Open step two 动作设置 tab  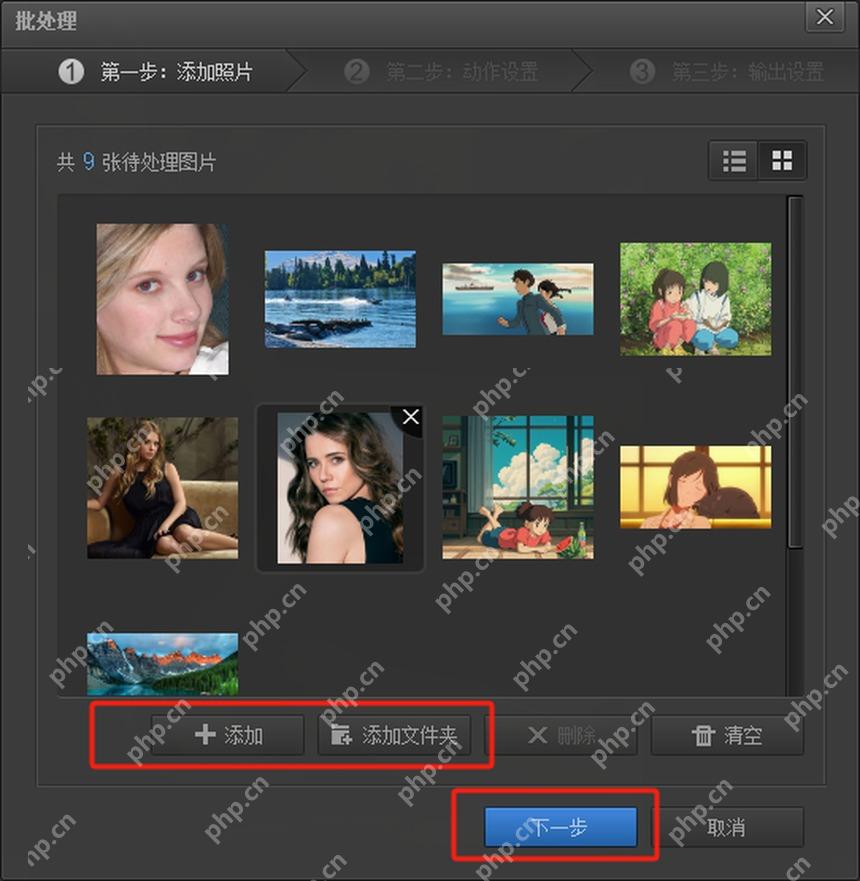(x=441, y=71)
